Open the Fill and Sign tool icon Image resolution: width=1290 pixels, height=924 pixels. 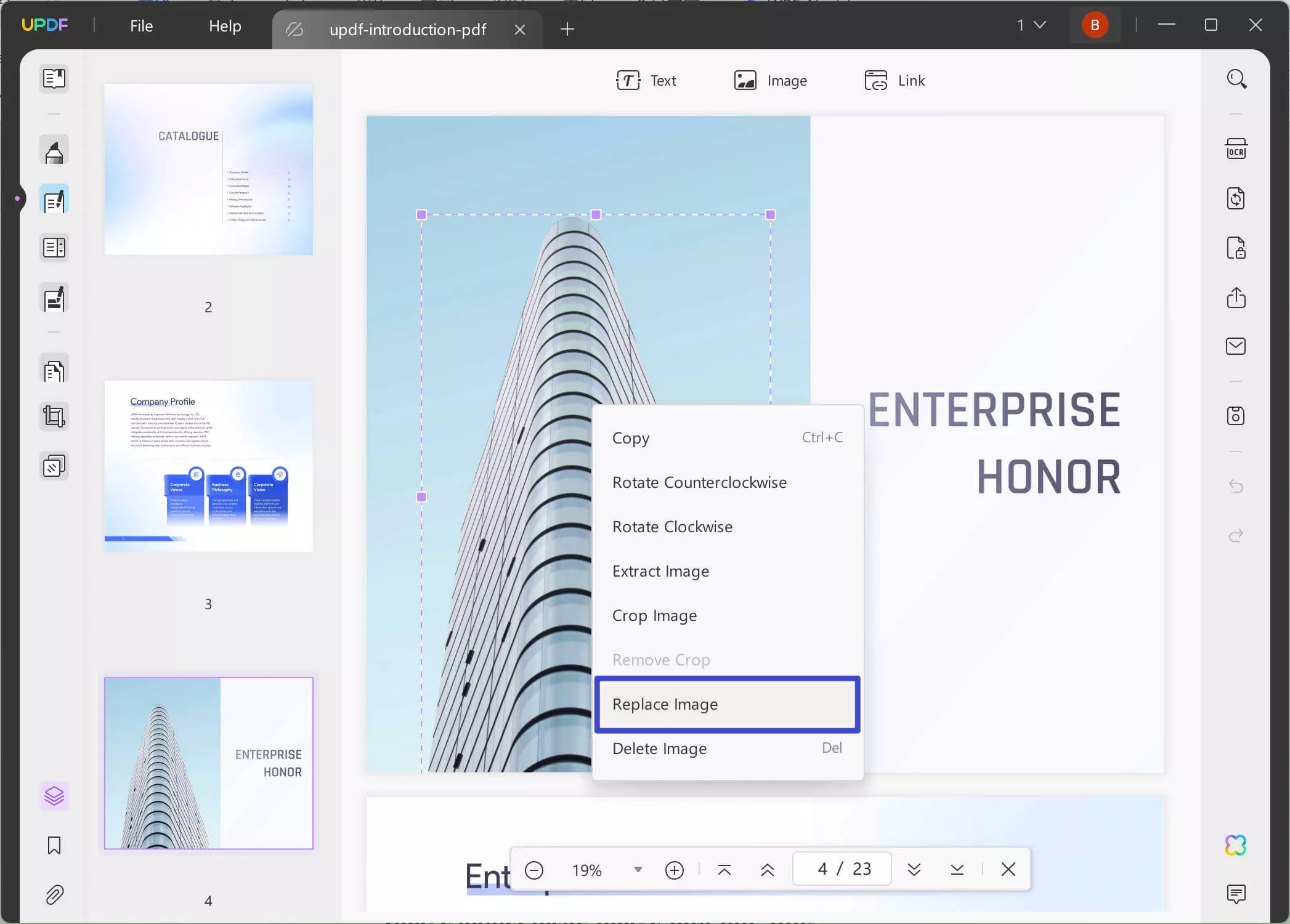54,298
